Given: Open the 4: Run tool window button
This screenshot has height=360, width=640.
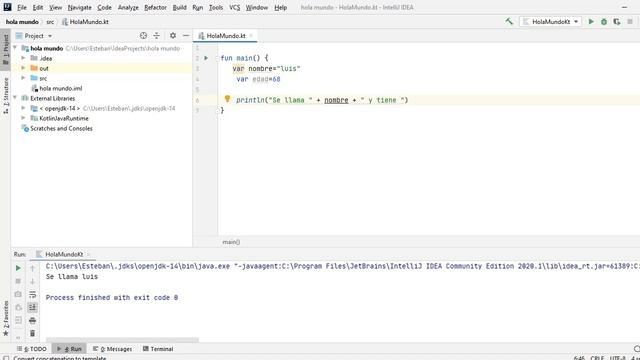Looking at the screenshot, I should (x=69, y=349).
